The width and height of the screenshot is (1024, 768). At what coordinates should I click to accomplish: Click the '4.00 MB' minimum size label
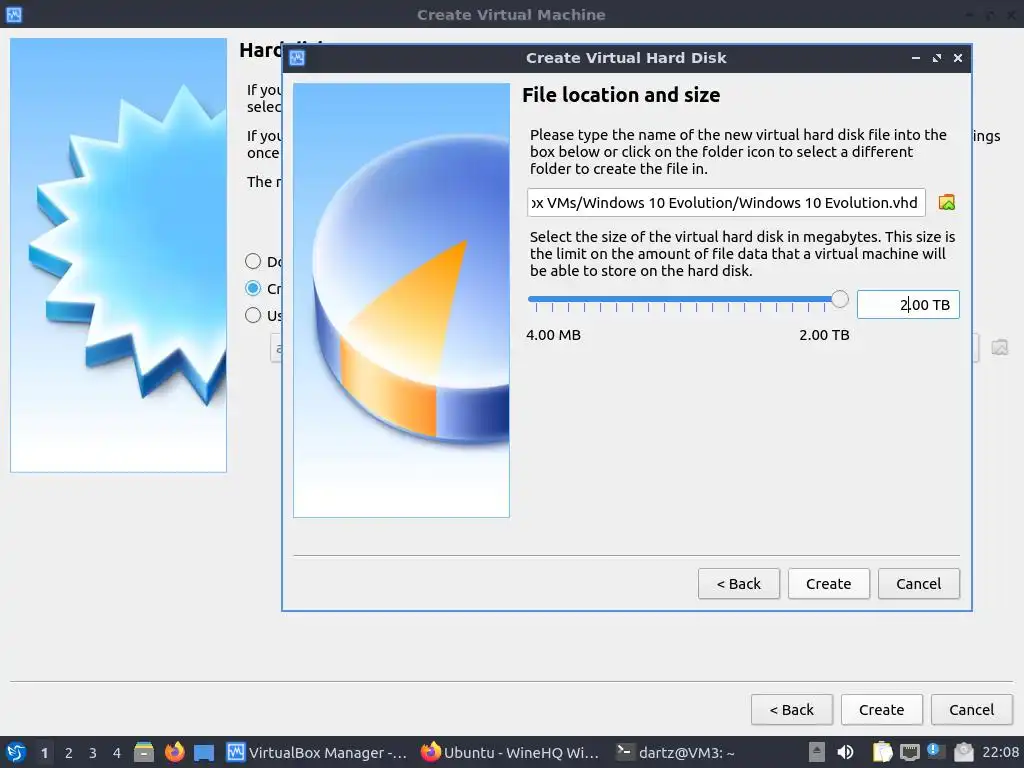point(553,335)
